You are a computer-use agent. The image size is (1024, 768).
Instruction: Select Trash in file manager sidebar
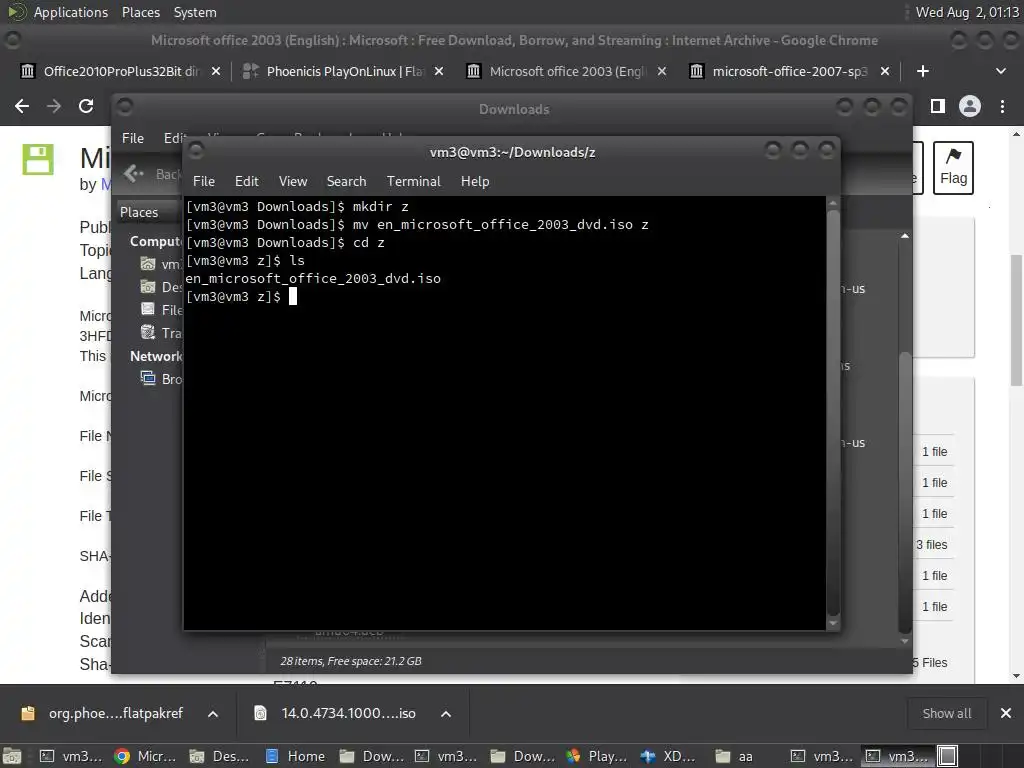click(x=161, y=333)
